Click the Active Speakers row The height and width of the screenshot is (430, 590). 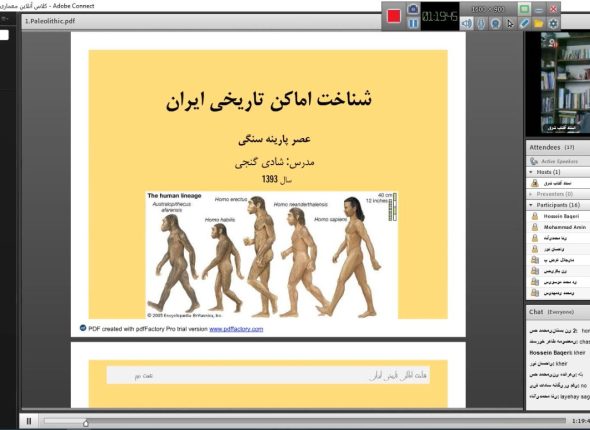(x=558, y=161)
